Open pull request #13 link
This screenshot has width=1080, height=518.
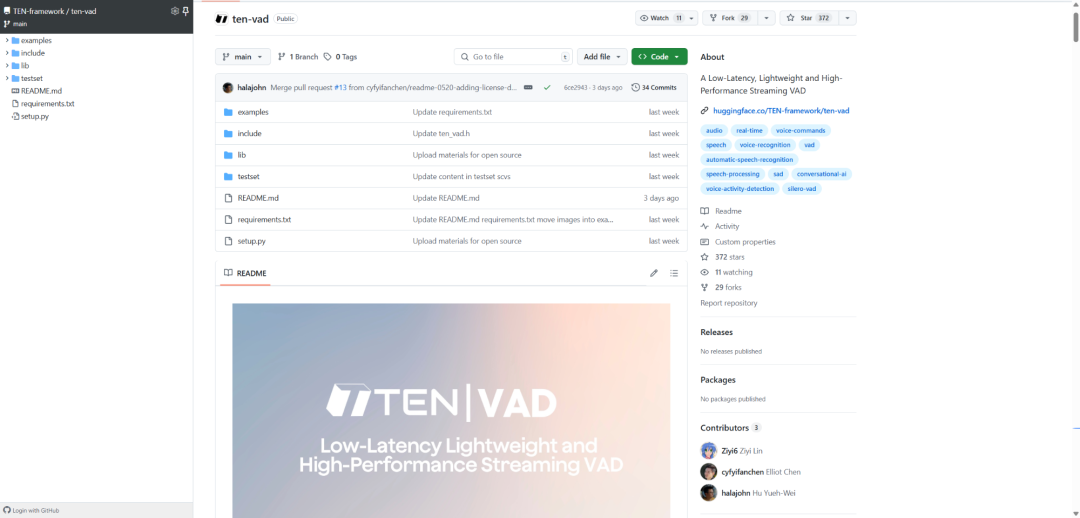pyautogui.click(x=340, y=87)
